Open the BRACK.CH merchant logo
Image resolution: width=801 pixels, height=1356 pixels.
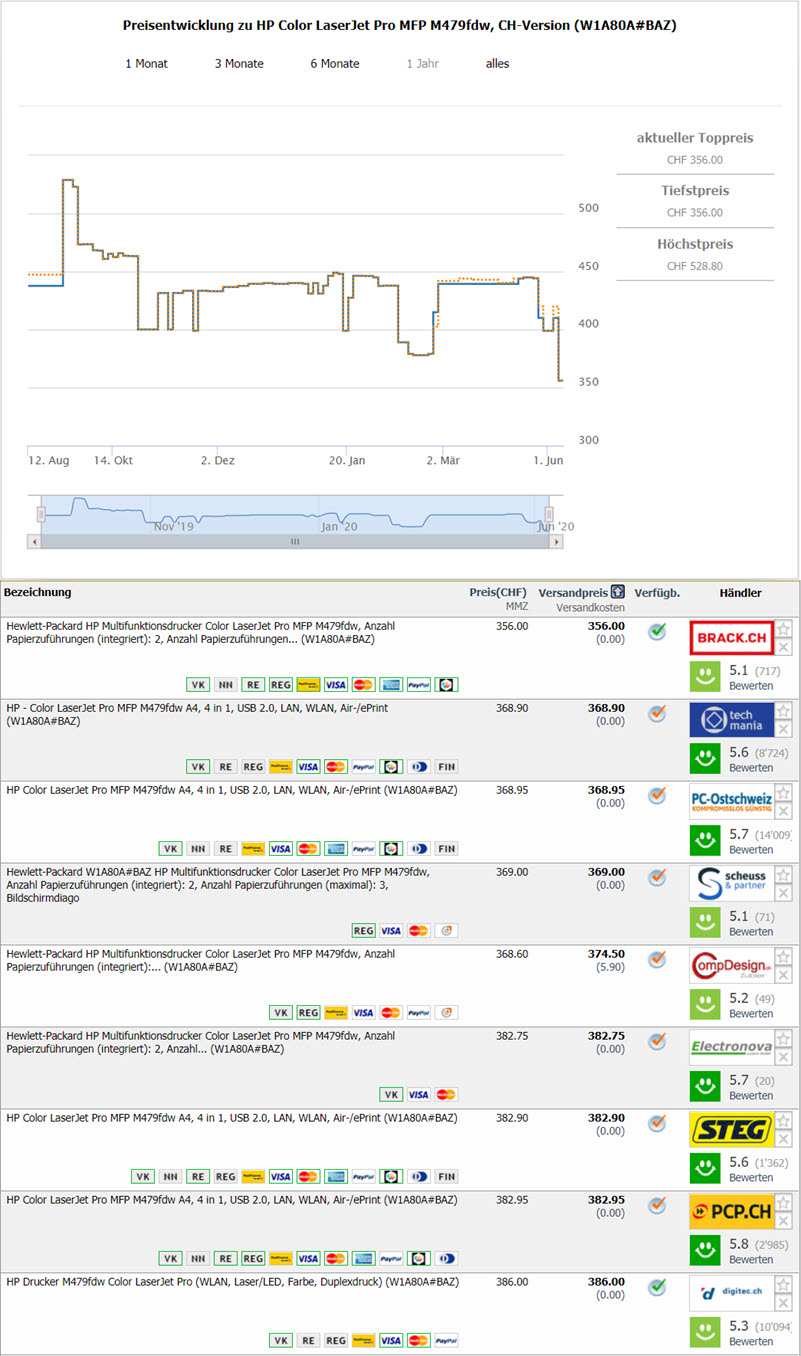pyautogui.click(x=731, y=638)
